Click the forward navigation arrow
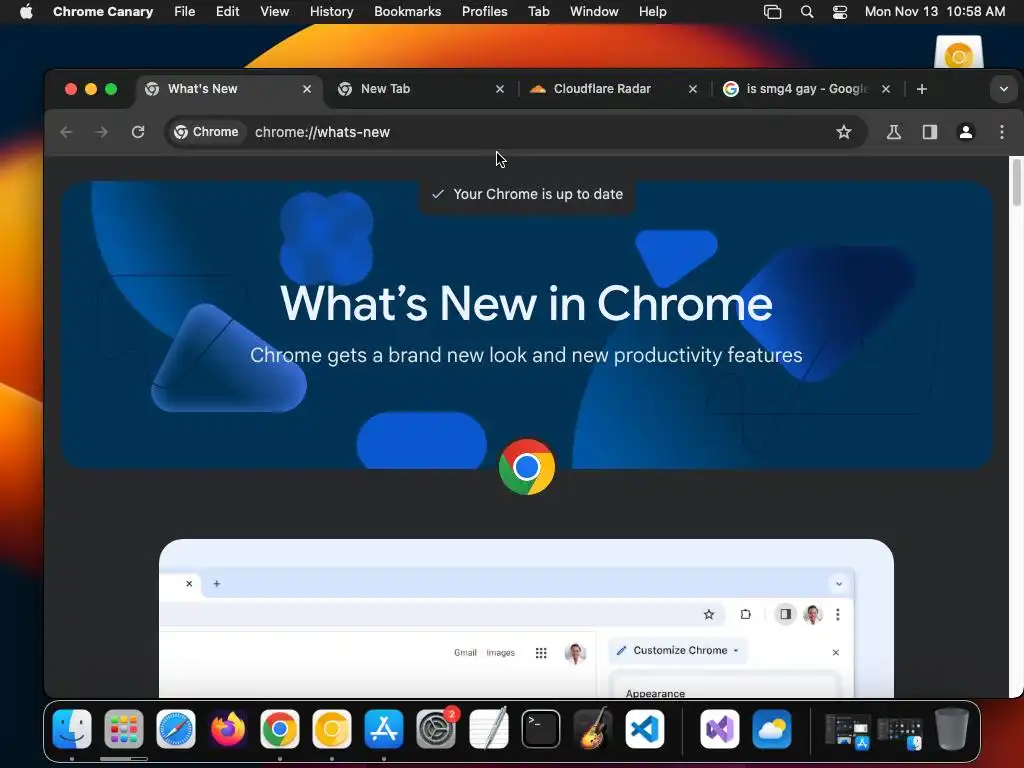This screenshot has height=768, width=1024. pos(101,132)
